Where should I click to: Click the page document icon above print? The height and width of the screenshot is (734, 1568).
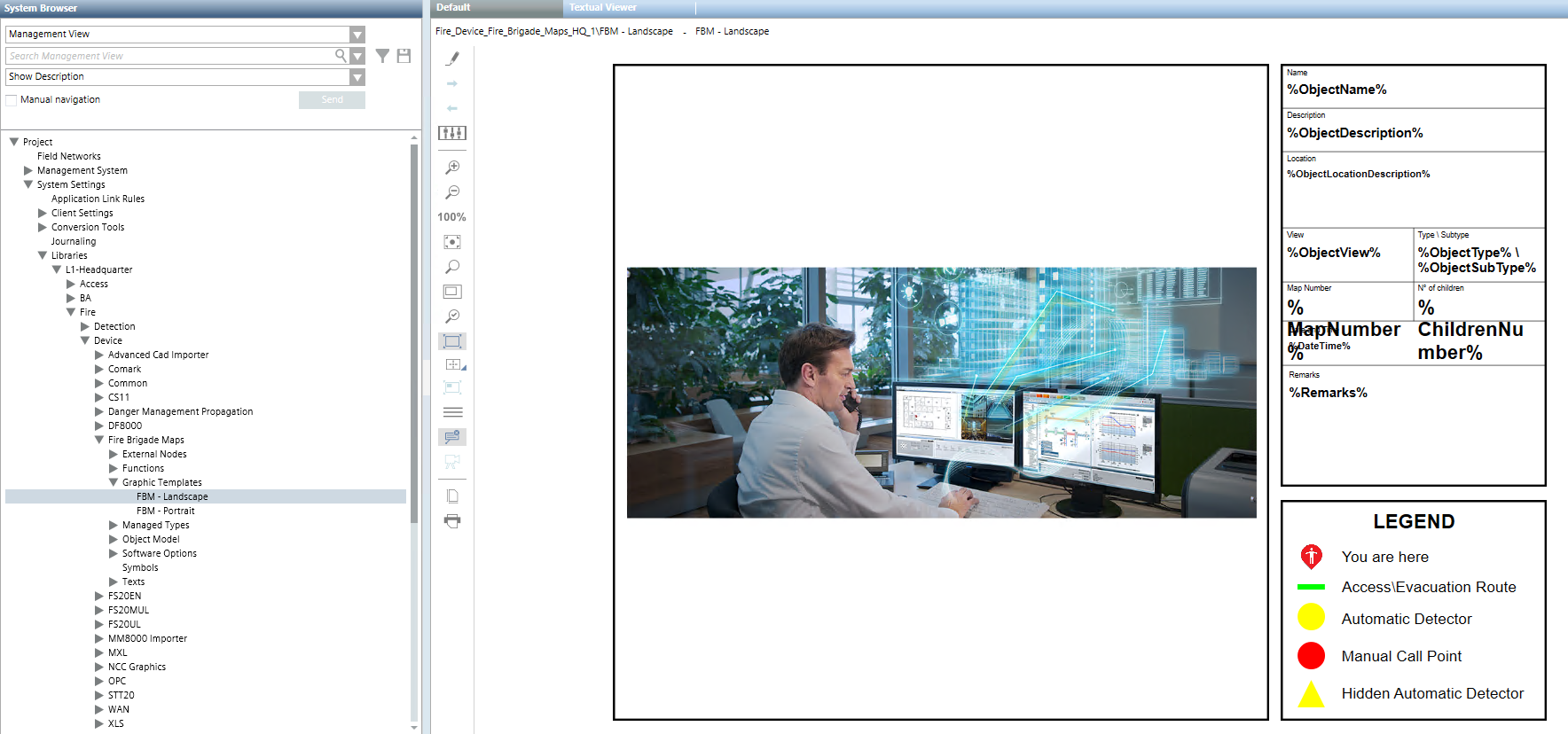click(x=452, y=496)
